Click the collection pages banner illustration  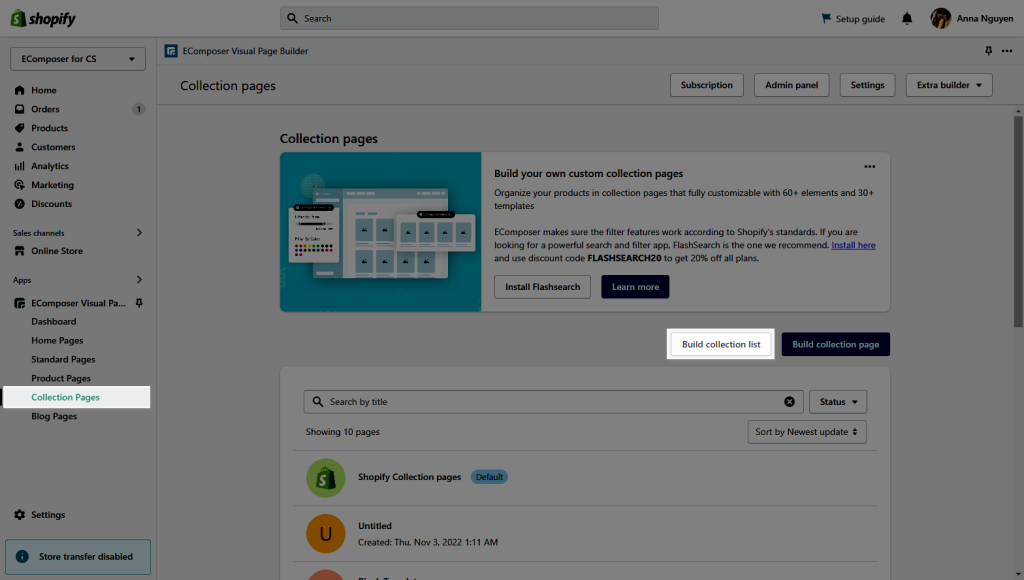coord(381,232)
